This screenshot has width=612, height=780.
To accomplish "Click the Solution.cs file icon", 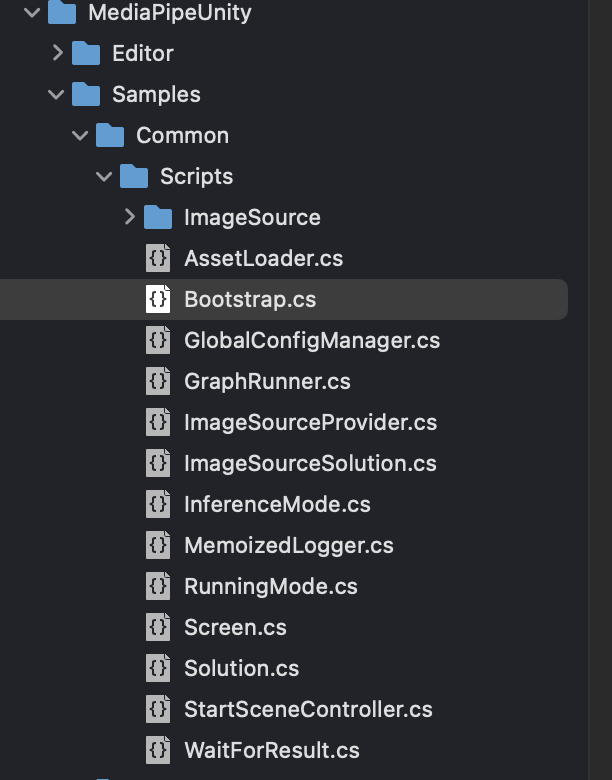I will pyautogui.click(x=158, y=668).
